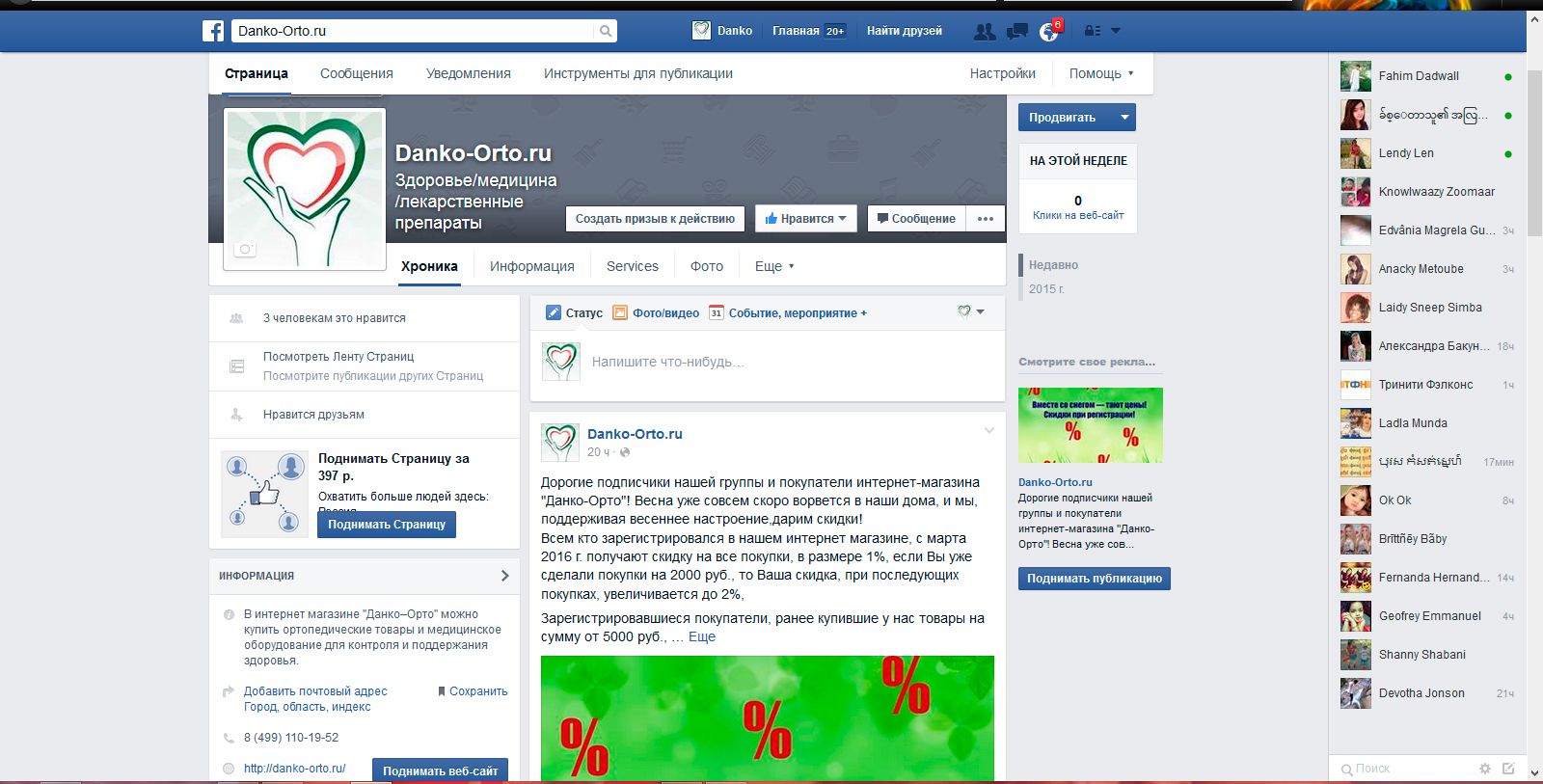Open chat with Lendy Len
This screenshot has height=784, width=1543.
1427,153
